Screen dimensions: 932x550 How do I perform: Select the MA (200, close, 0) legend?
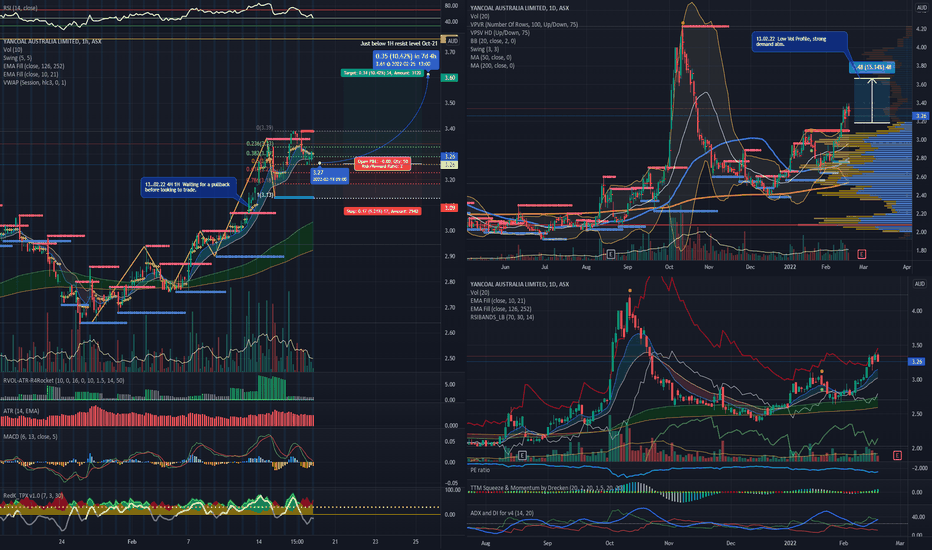[x=492, y=66]
